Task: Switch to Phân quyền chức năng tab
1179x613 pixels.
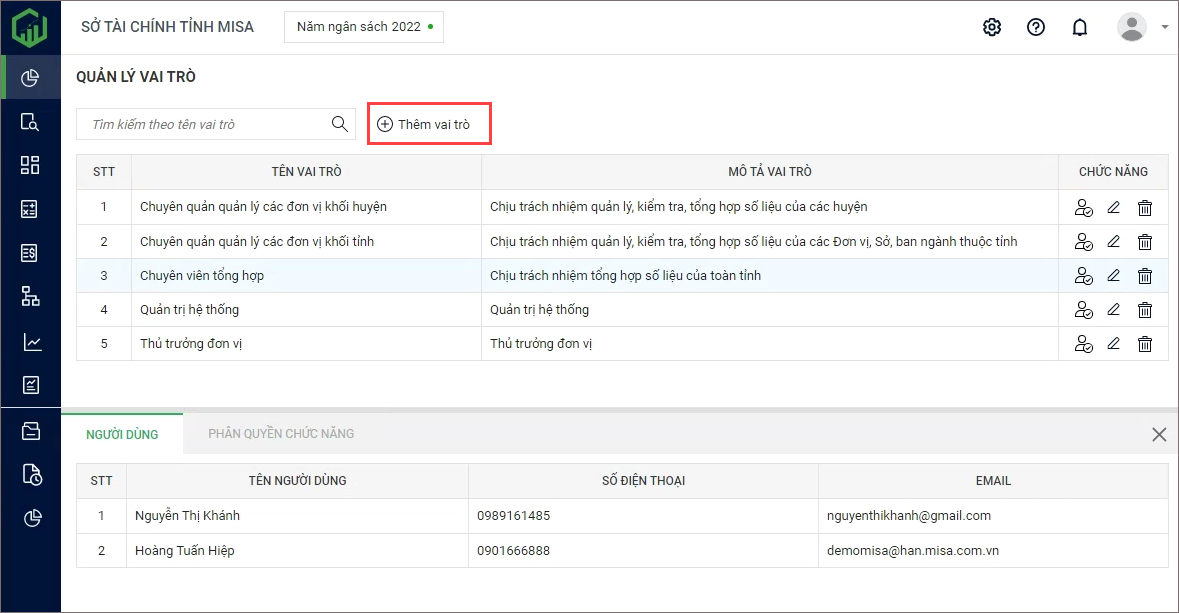Action: (x=281, y=434)
